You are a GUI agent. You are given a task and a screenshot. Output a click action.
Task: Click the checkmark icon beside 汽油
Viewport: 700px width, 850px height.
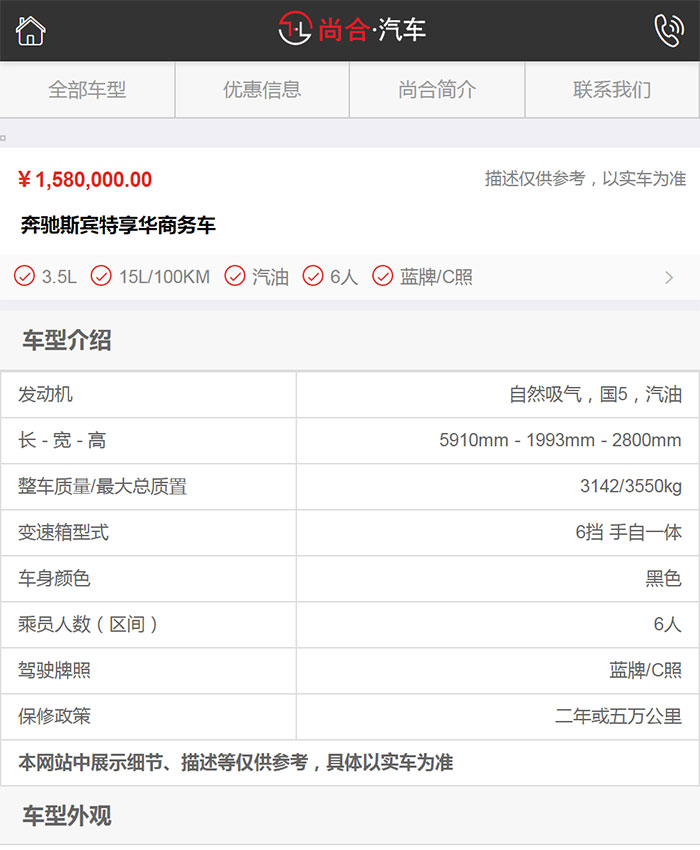click(x=235, y=276)
